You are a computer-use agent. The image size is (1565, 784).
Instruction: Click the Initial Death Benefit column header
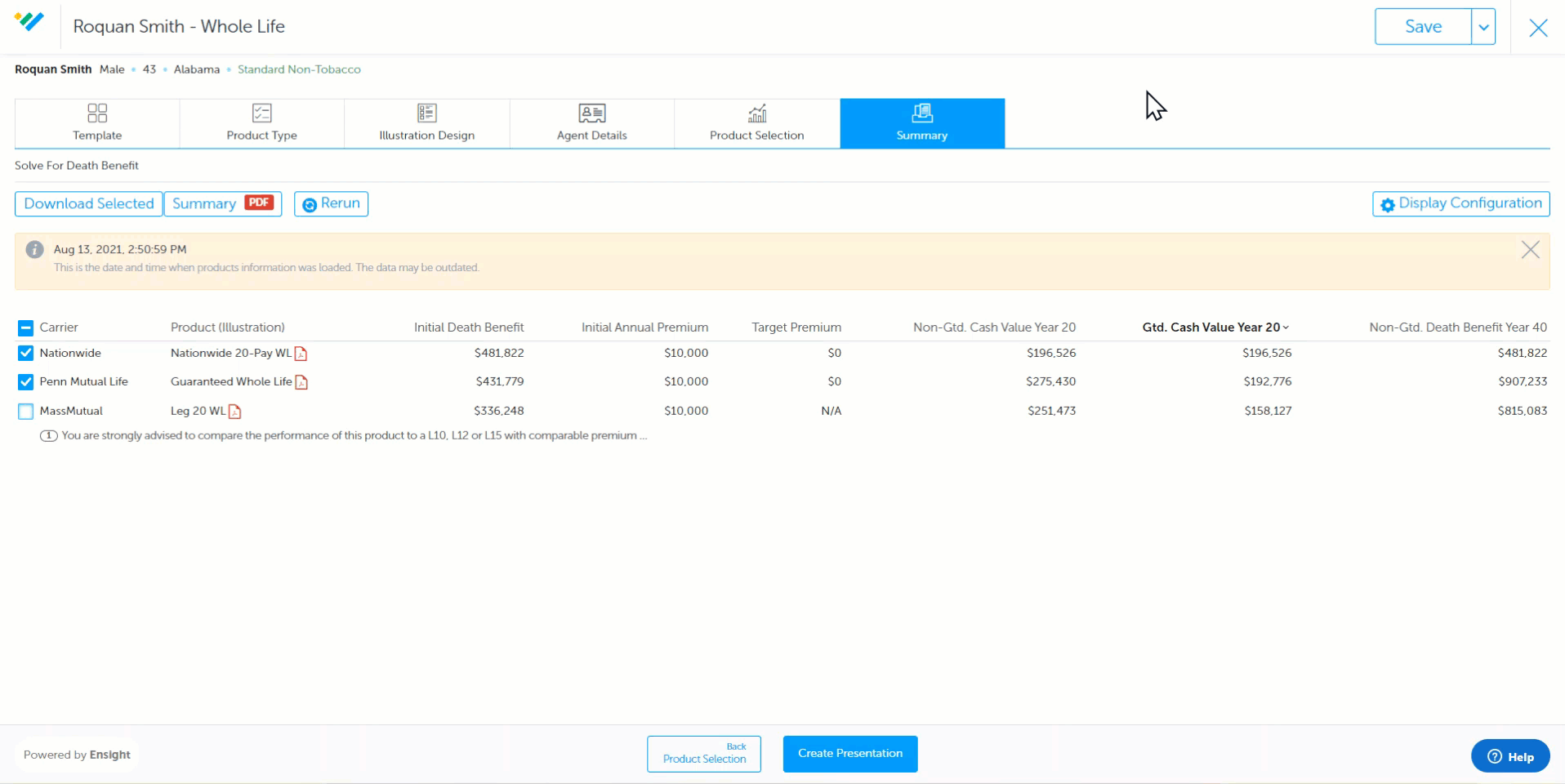point(469,327)
